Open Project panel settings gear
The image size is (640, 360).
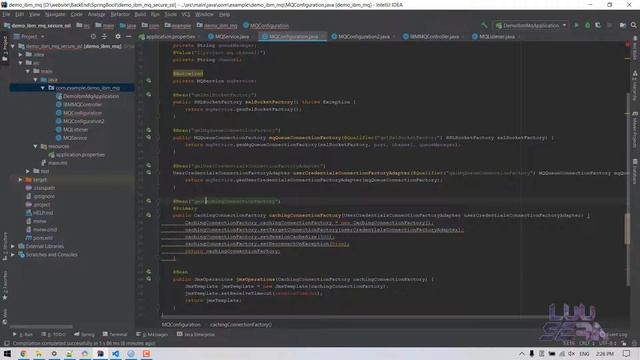click(x=118, y=36)
